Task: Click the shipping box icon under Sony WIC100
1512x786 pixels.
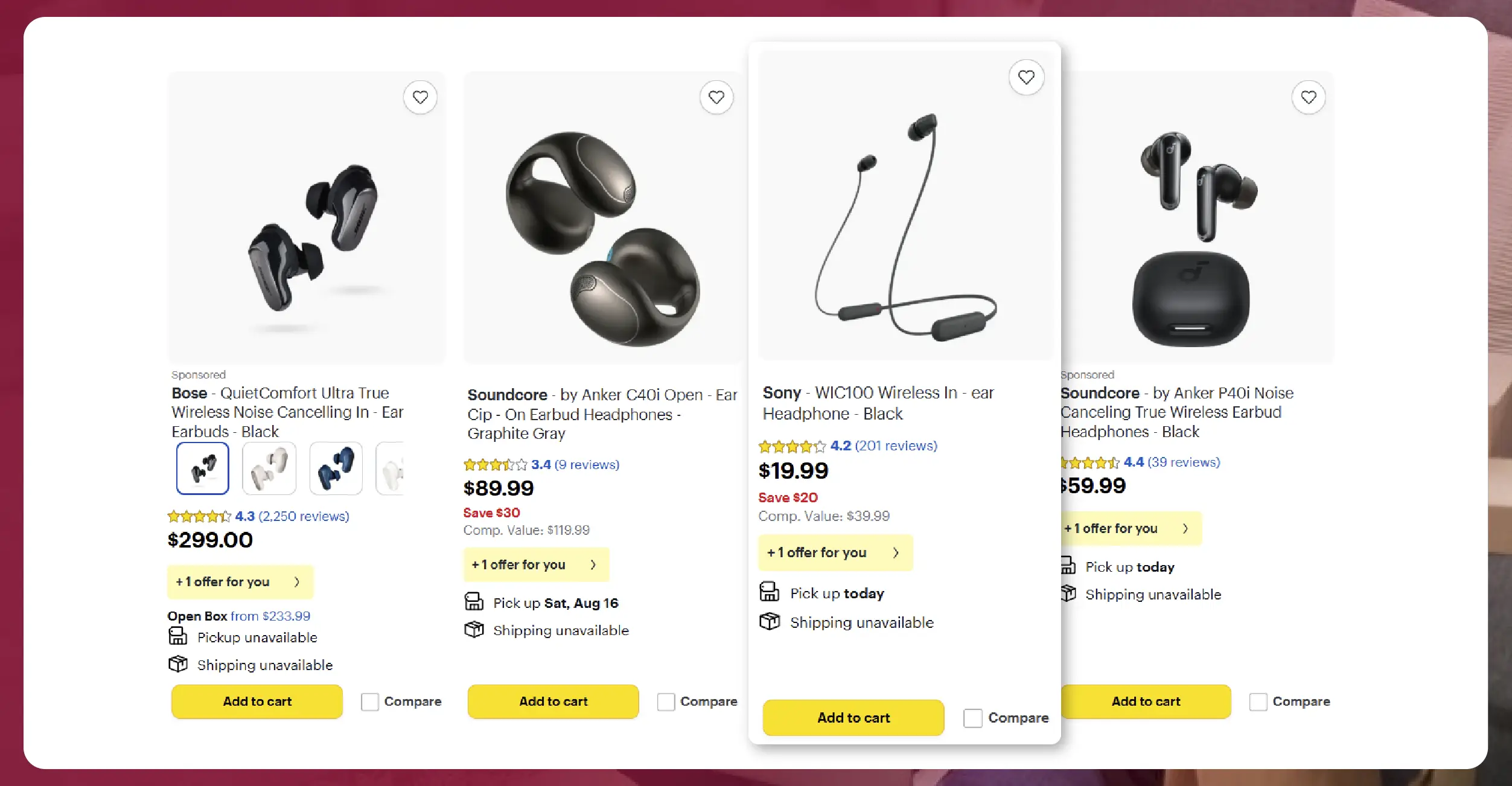Action: pos(769,621)
